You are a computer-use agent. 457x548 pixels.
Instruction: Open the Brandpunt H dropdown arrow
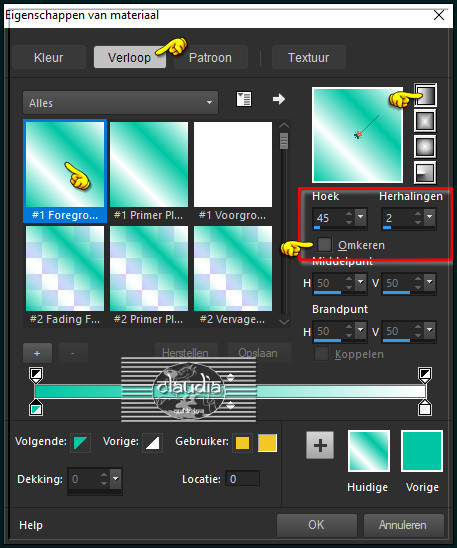click(x=361, y=330)
